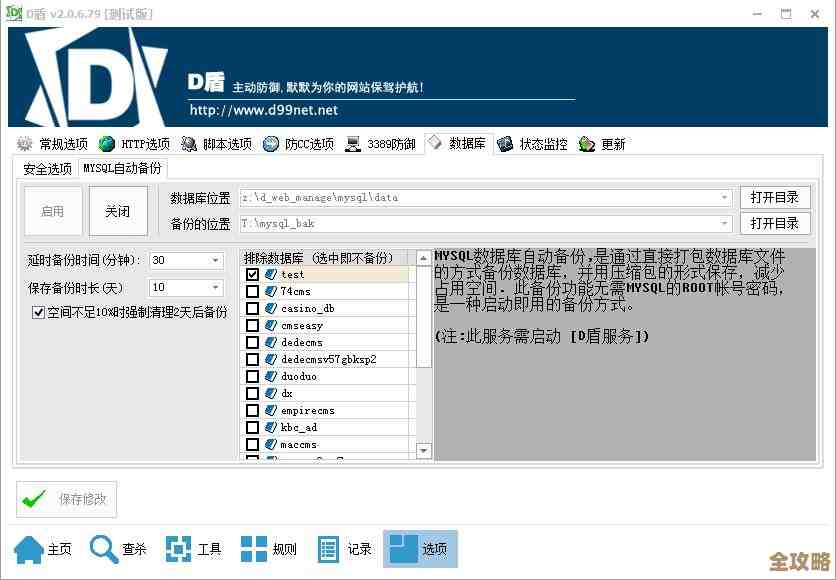
Task: Uncheck the test database checkbox
Action: (x=252, y=274)
